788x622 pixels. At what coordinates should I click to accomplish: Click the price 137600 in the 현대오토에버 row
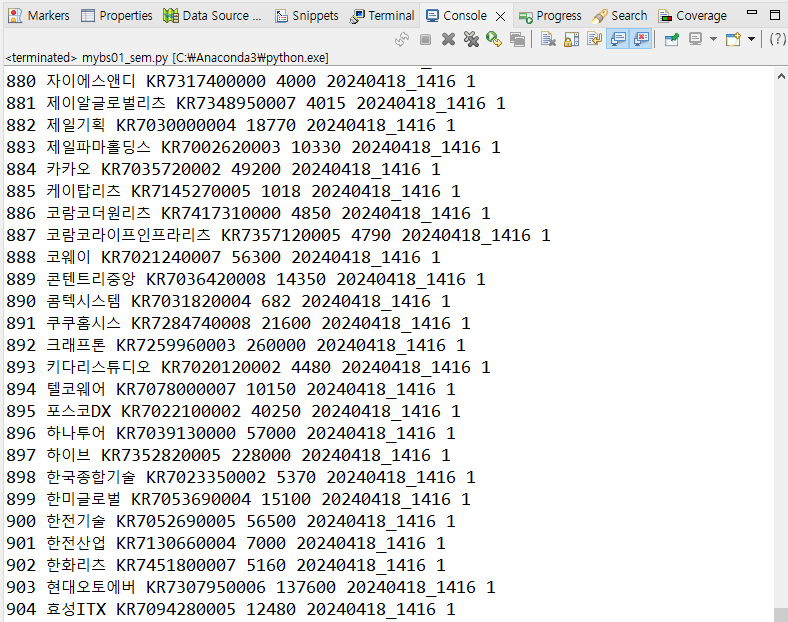(306, 587)
